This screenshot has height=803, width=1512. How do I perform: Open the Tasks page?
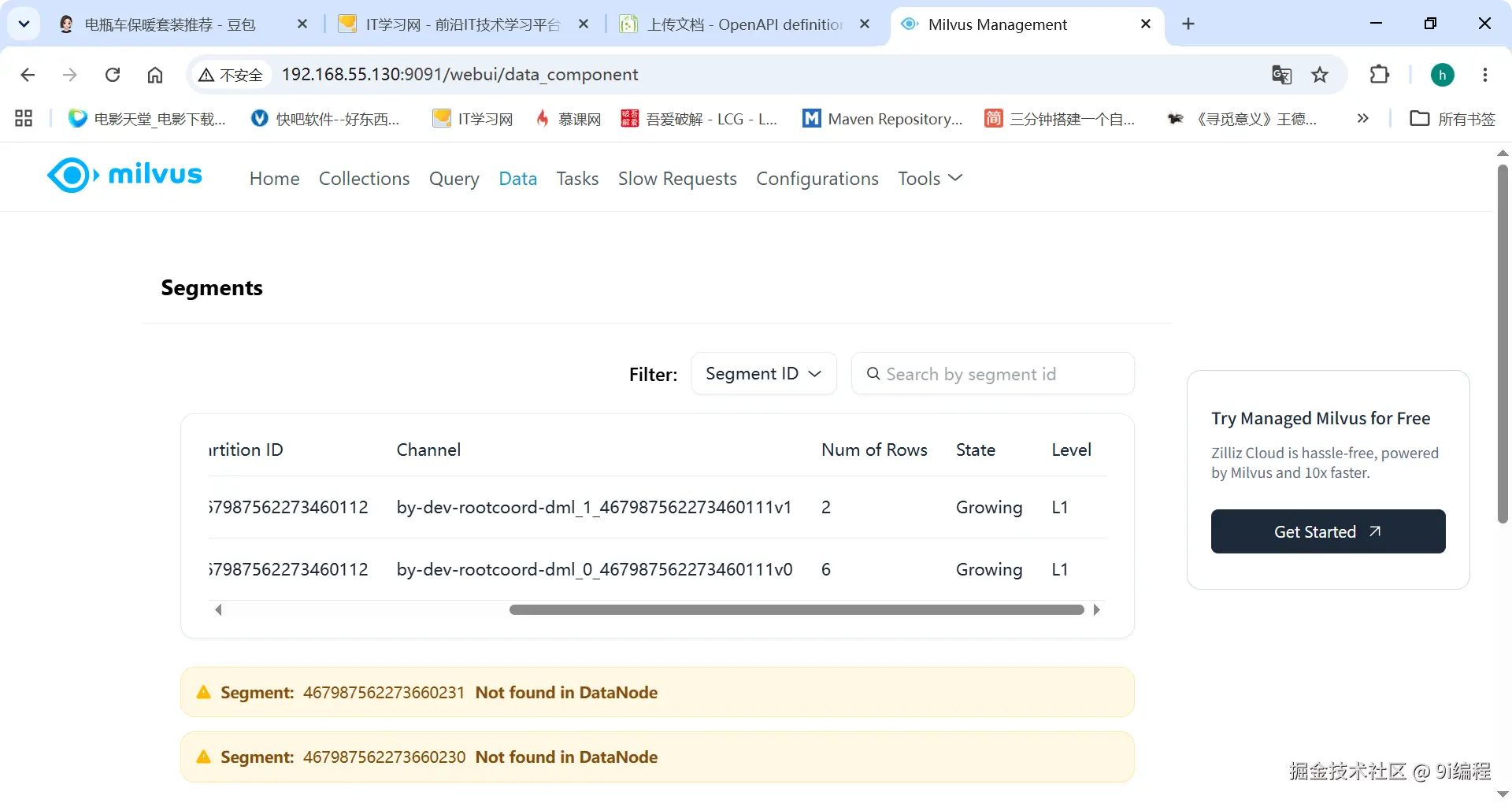point(577,179)
